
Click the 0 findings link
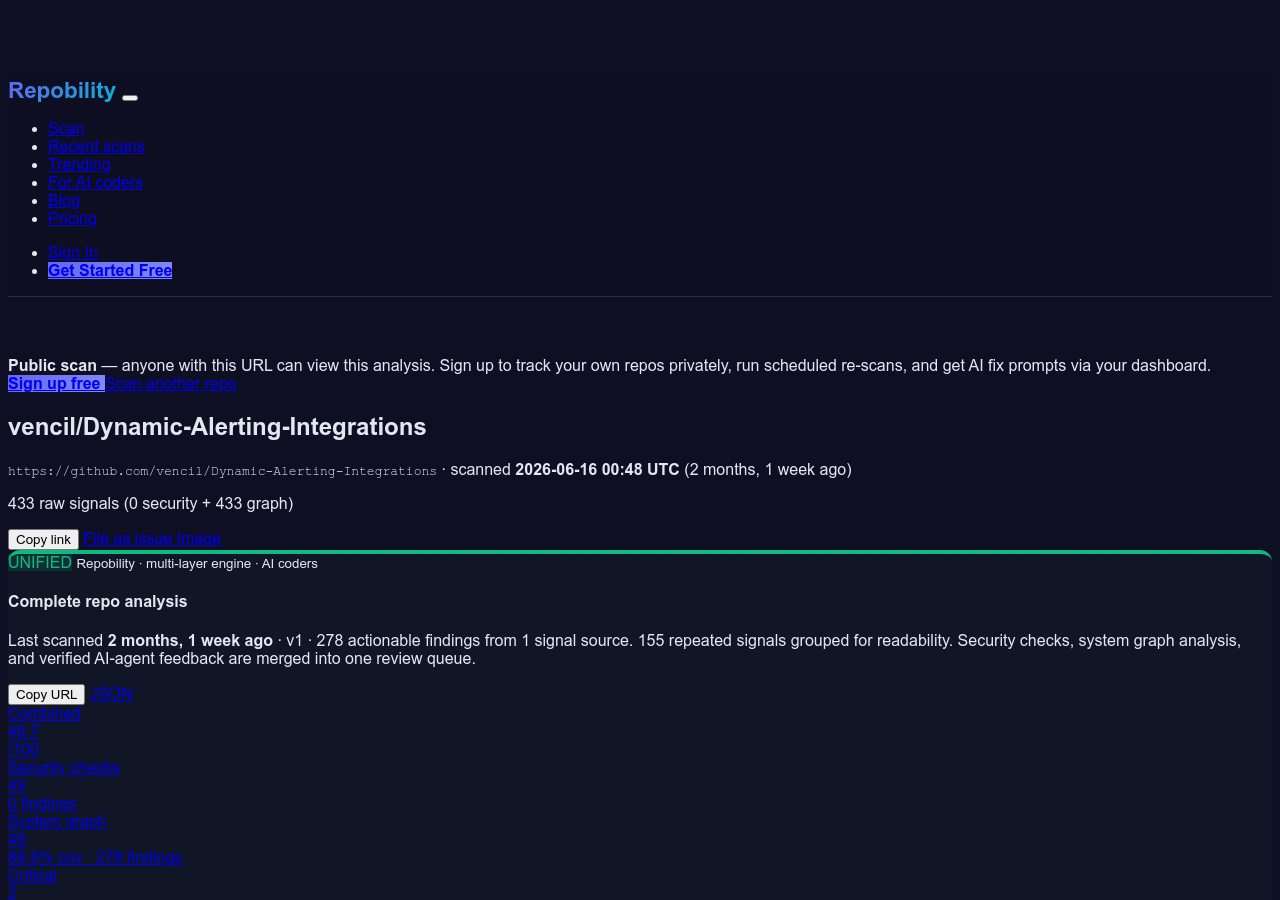42,803
